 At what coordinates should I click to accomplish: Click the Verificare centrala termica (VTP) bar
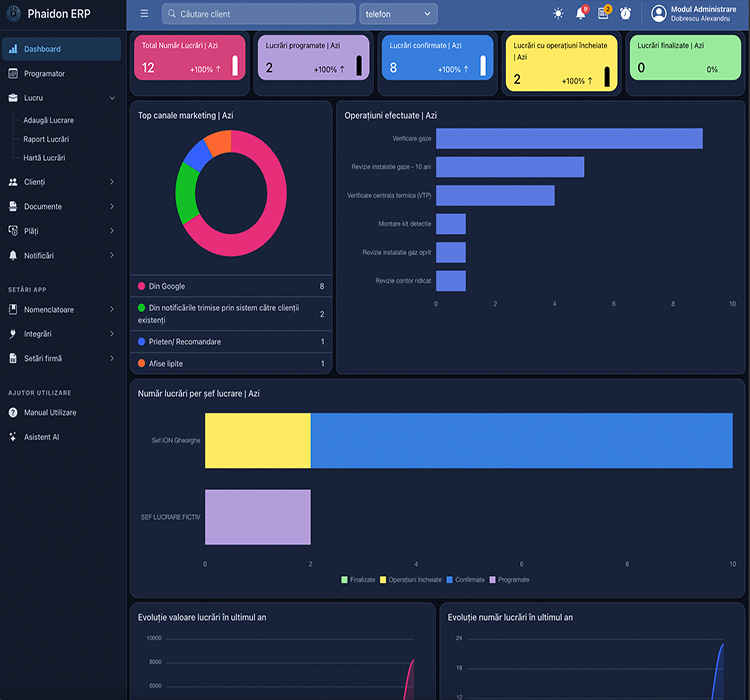(x=495, y=195)
